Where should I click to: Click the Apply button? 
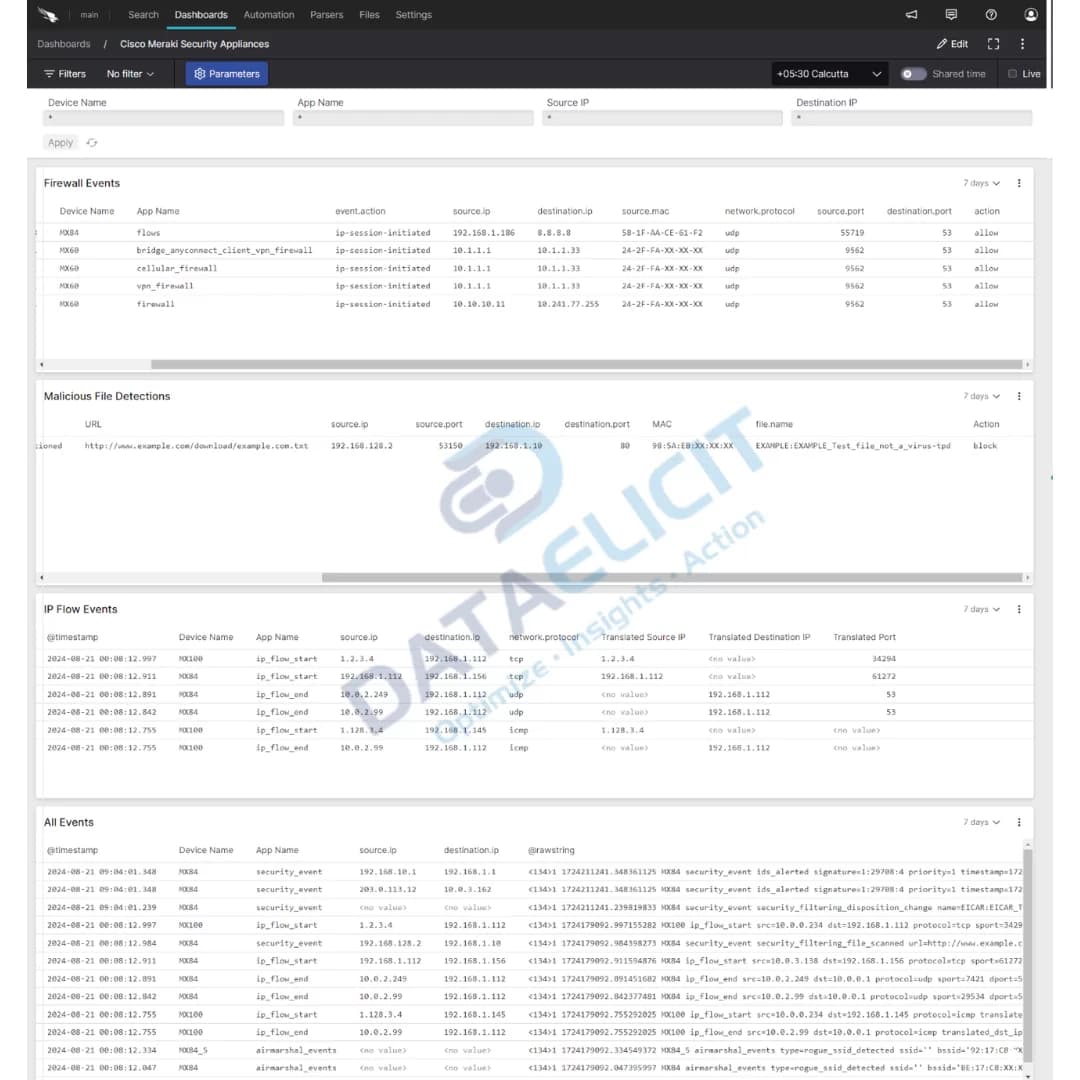pos(60,142)
